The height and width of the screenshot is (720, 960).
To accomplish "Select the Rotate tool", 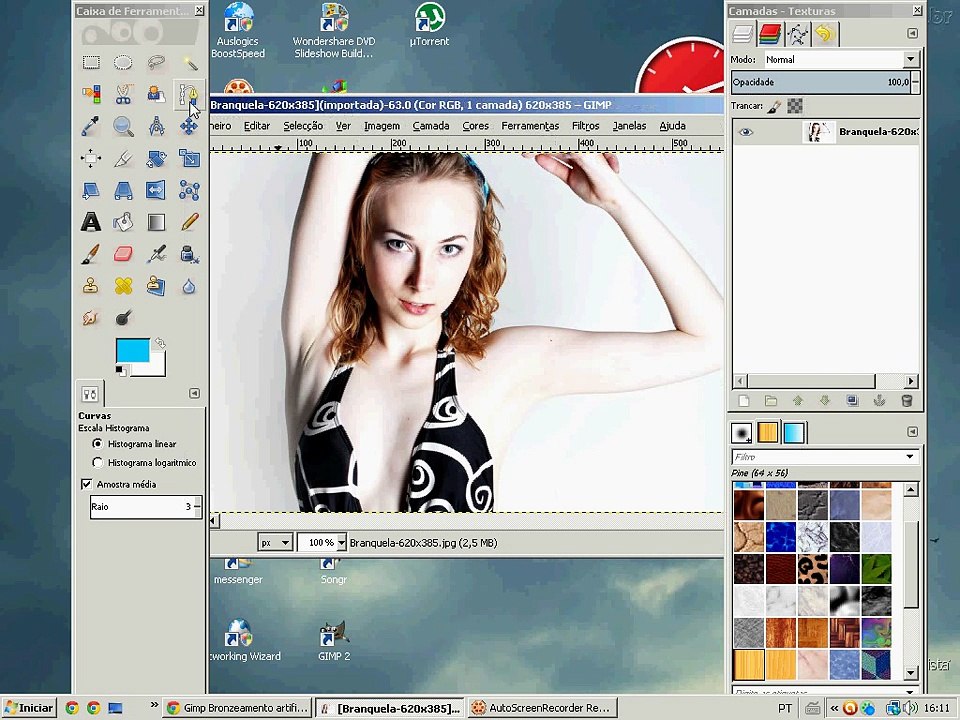I will click(x=156, y=158).
